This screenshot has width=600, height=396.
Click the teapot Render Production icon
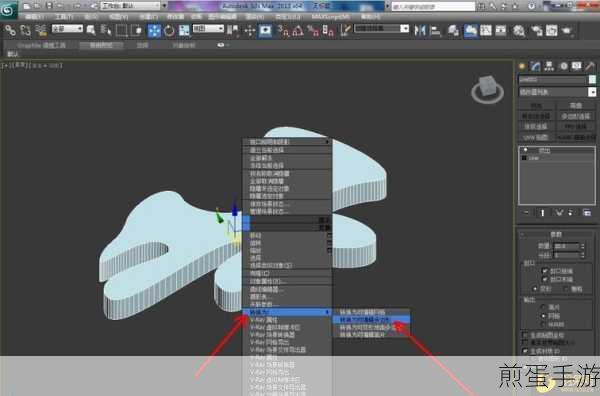tap(567, 30)
